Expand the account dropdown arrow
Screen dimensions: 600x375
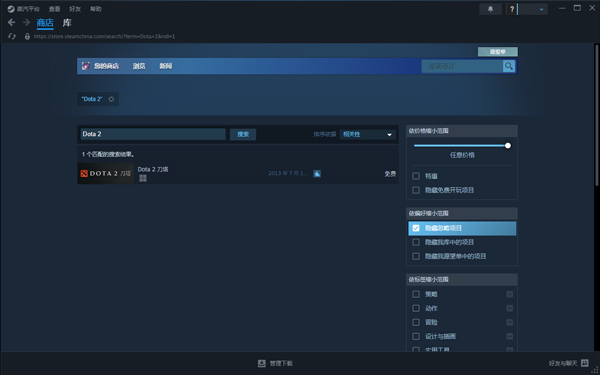tap(541, 10)
